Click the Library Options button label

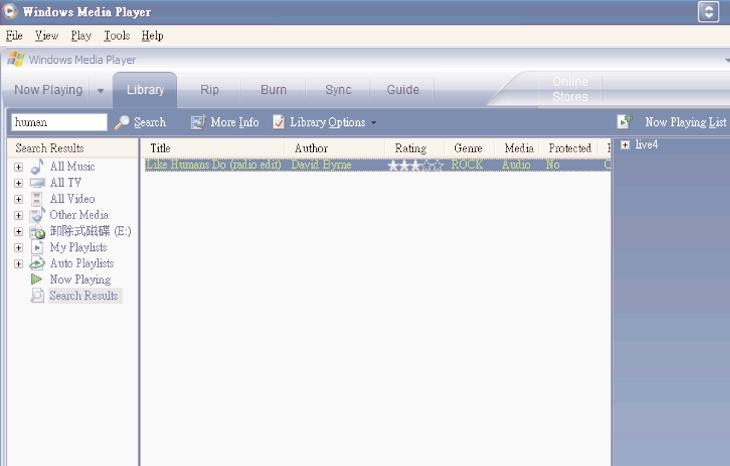327,122
